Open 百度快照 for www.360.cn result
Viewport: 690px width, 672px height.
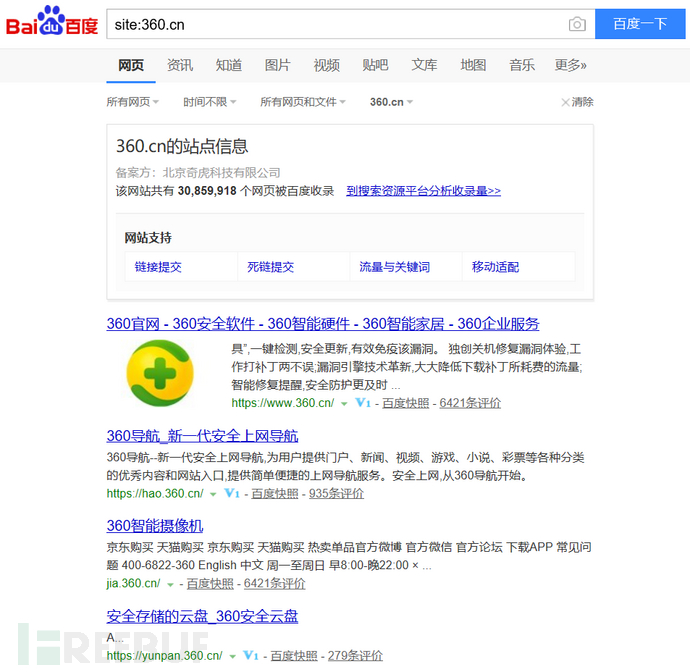pos(405,403)
